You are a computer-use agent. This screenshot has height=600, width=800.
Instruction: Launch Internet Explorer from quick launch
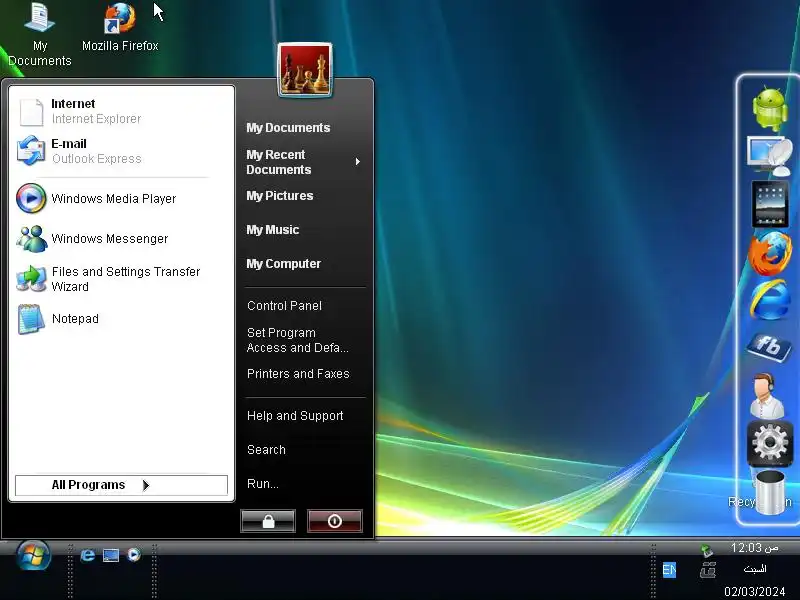pos(87,555)
